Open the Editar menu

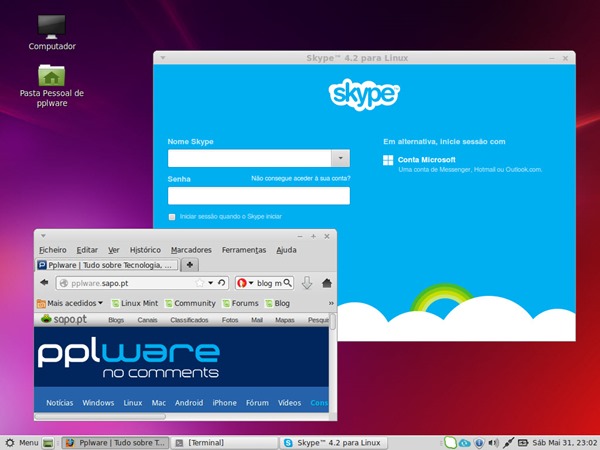coord(87,250)
